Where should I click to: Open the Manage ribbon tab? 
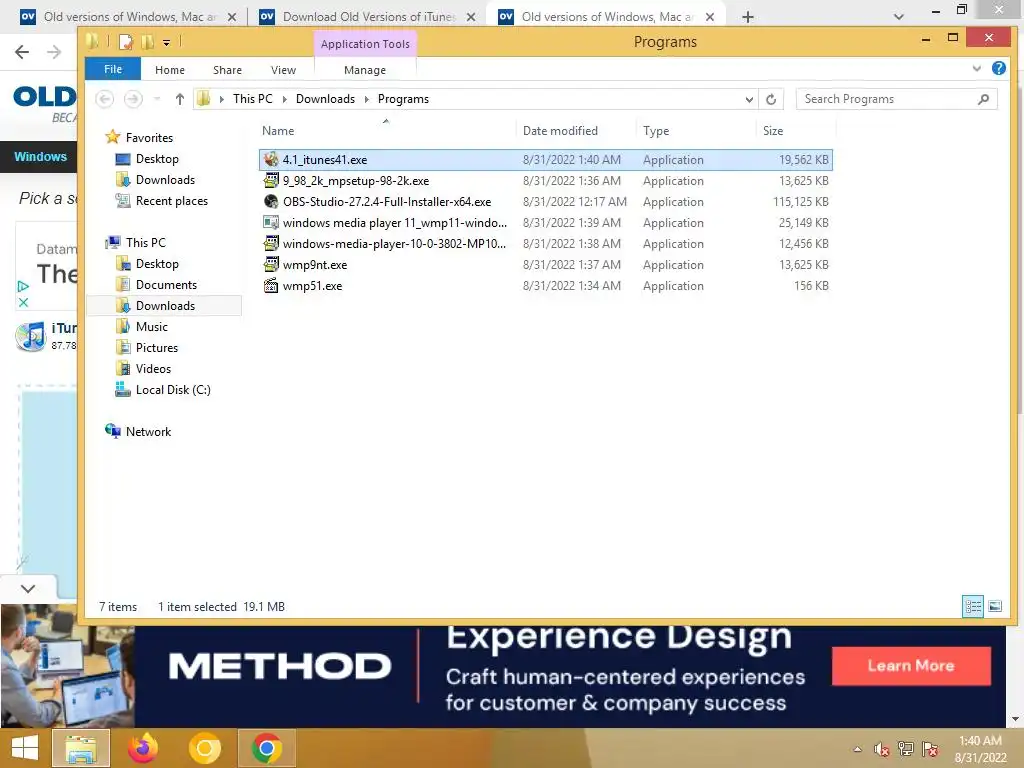point(365,70)
